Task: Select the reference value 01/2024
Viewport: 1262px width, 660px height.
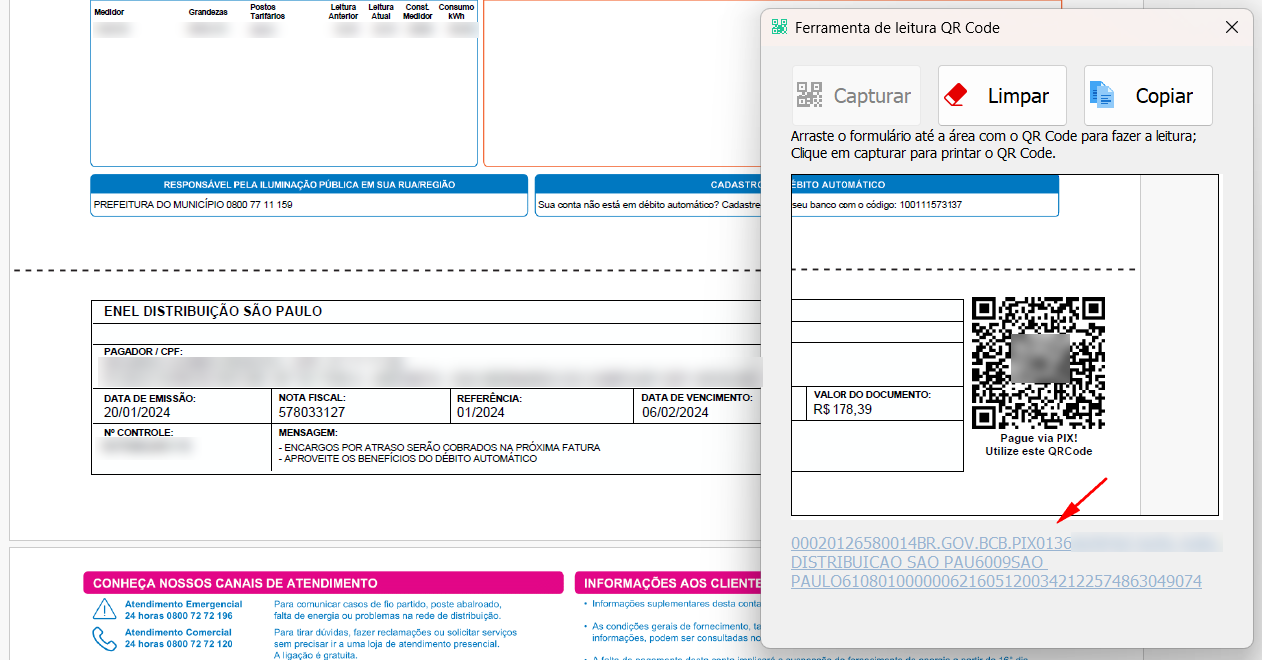Action: pyautogui.click(x=481, y=412)
